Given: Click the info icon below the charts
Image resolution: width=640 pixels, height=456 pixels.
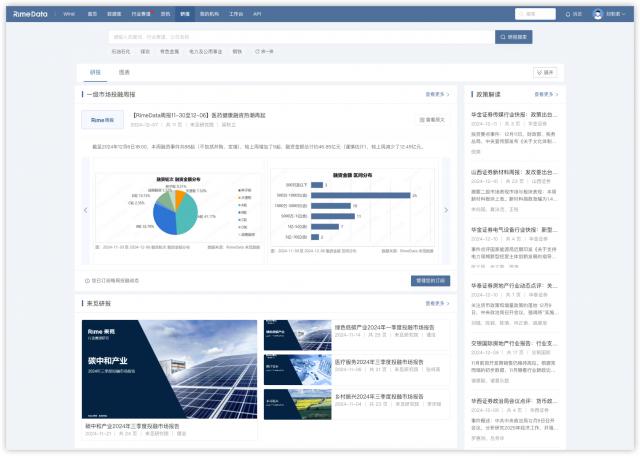Looking at the screenshot, I should click(88, 280).
